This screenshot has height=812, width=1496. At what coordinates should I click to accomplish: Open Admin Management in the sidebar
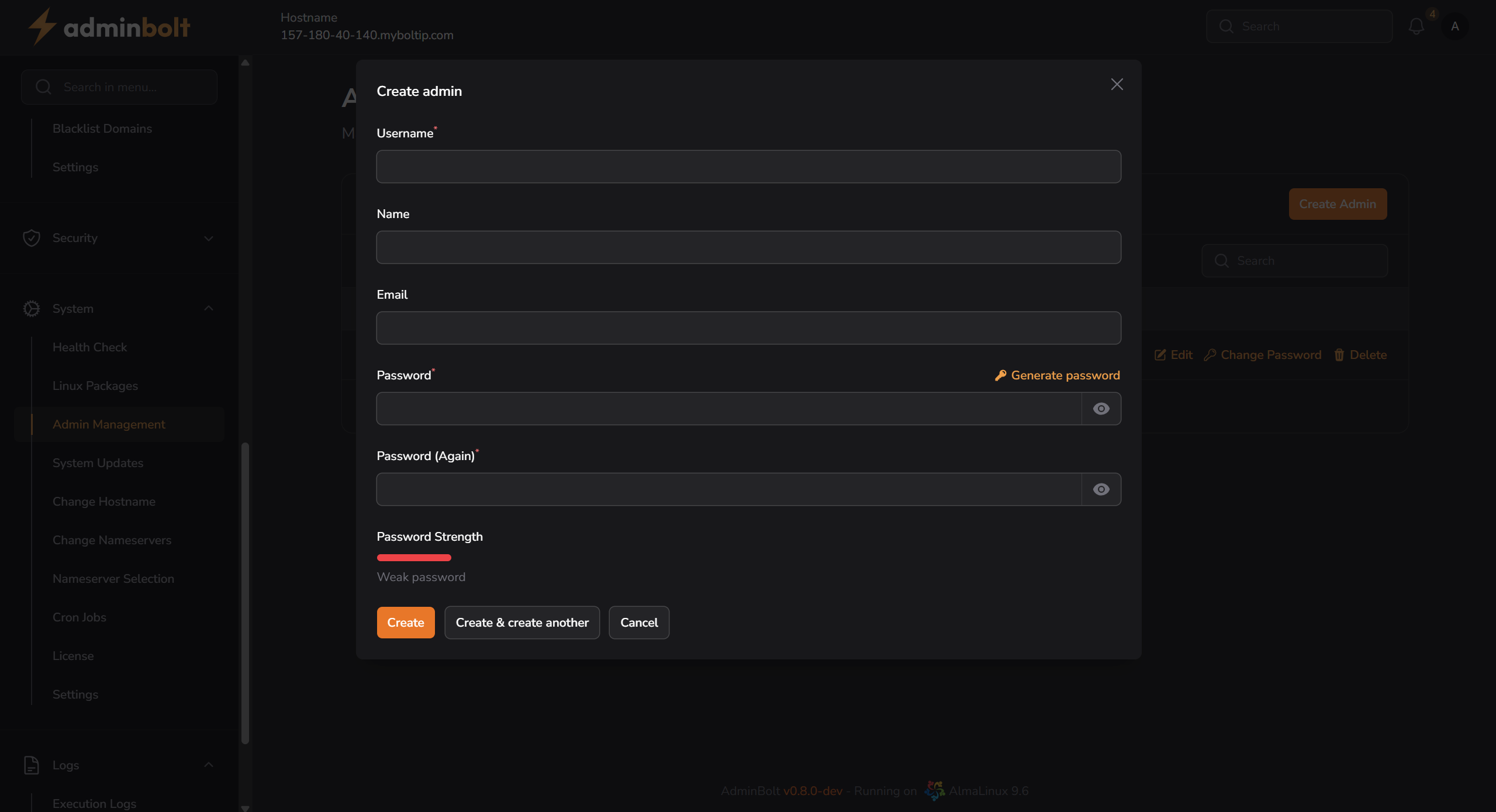pos(109,424)
